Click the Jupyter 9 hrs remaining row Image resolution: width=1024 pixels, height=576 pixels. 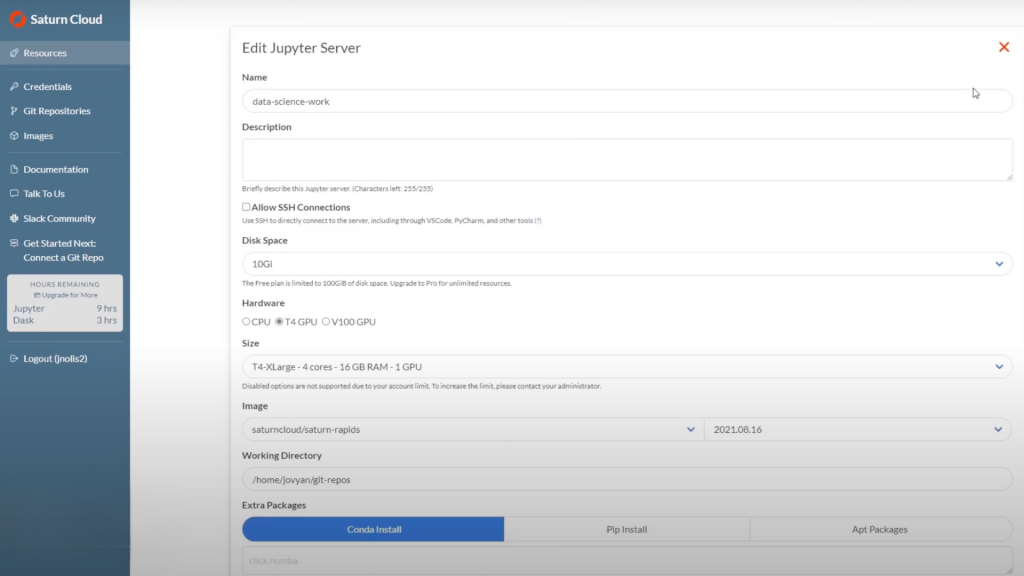65,308
